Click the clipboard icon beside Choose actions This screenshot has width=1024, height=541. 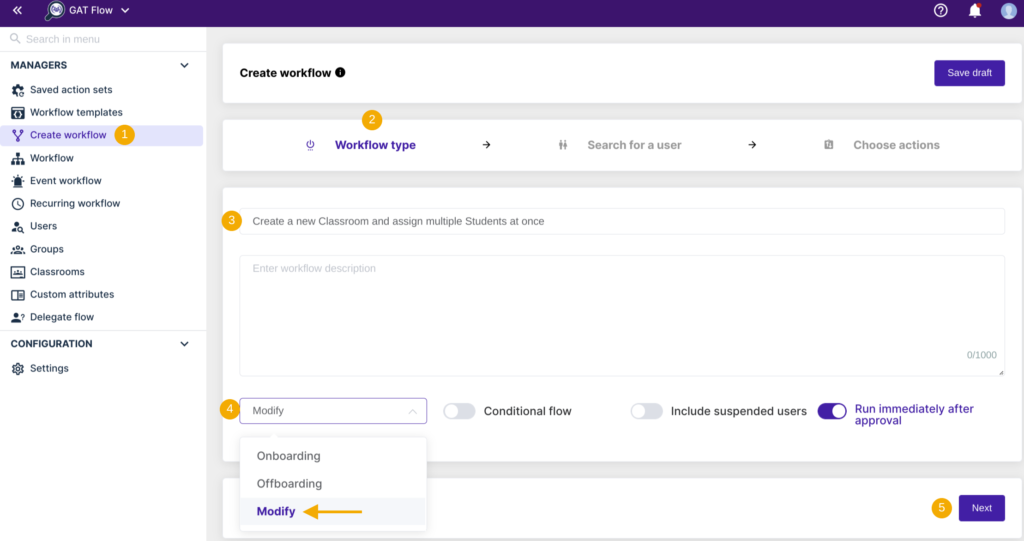pyautogui.click(x=829, y=144)
